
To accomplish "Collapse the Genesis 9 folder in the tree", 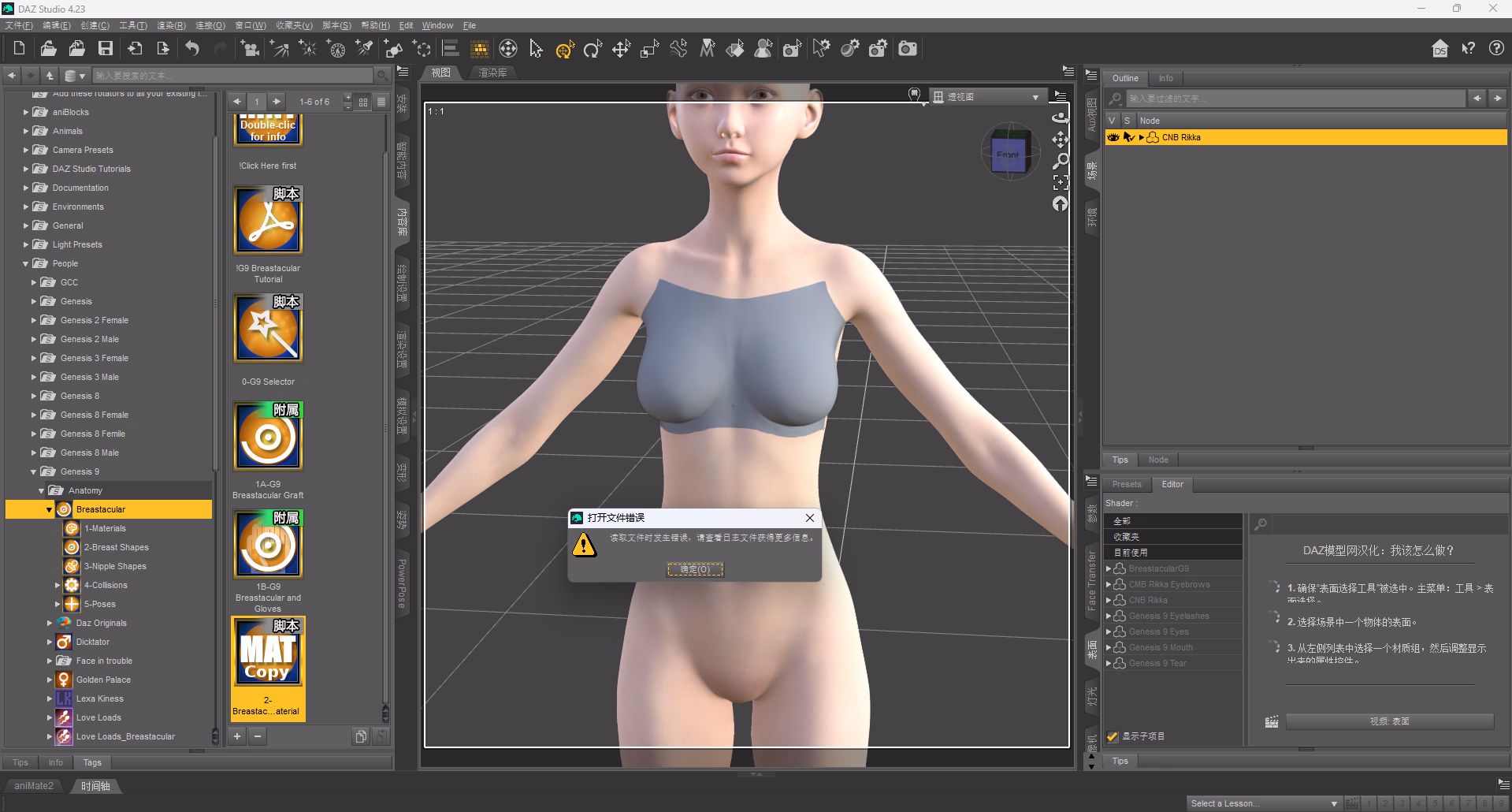I will [x=34, y=471].
